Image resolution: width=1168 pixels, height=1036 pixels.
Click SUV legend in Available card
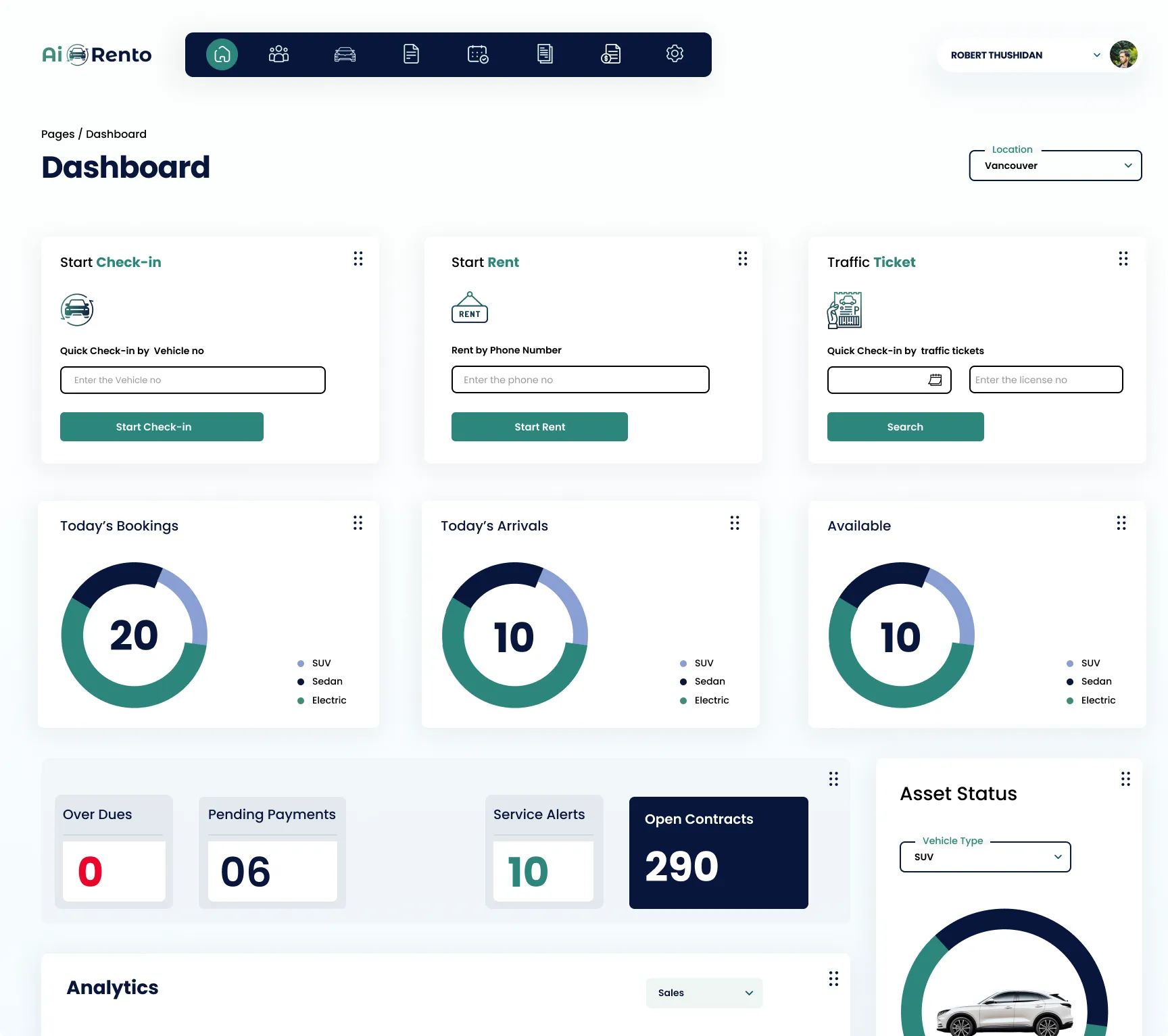(x=1084, y=664)
